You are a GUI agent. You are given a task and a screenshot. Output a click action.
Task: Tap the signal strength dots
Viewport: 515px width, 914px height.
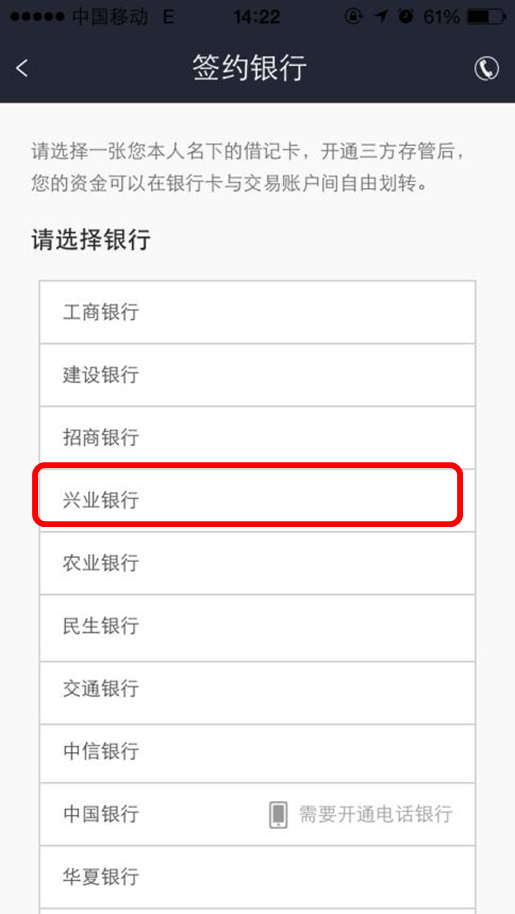tap(37, 17)
